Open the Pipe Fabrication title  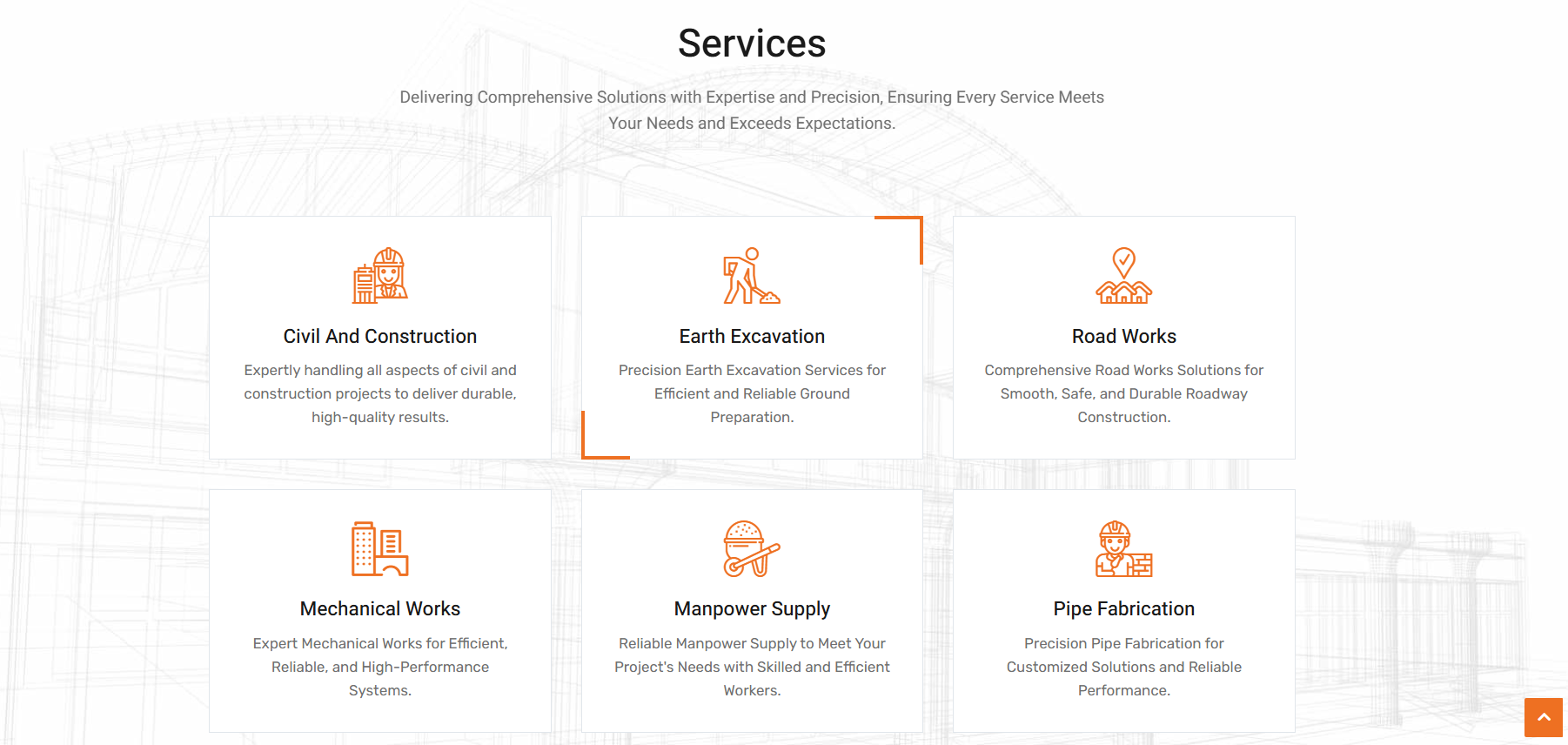click(x=1123, y=608)
